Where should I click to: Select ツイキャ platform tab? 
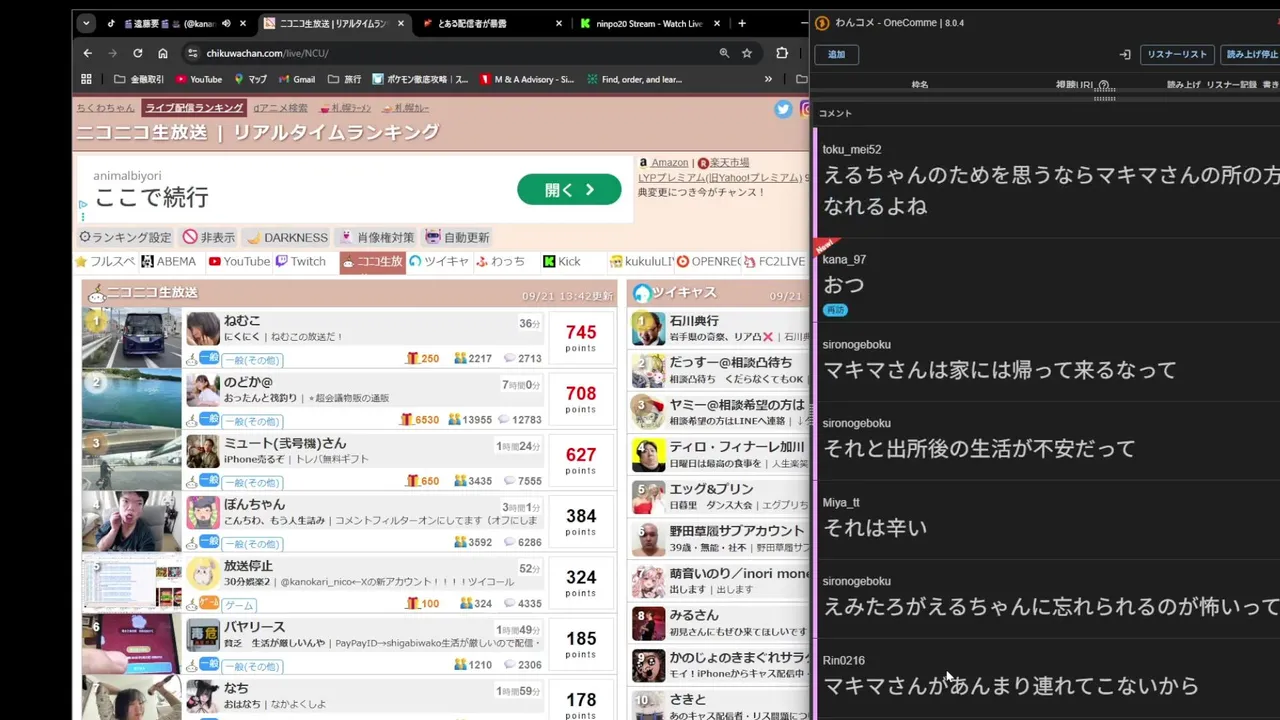tap(438, 261)
